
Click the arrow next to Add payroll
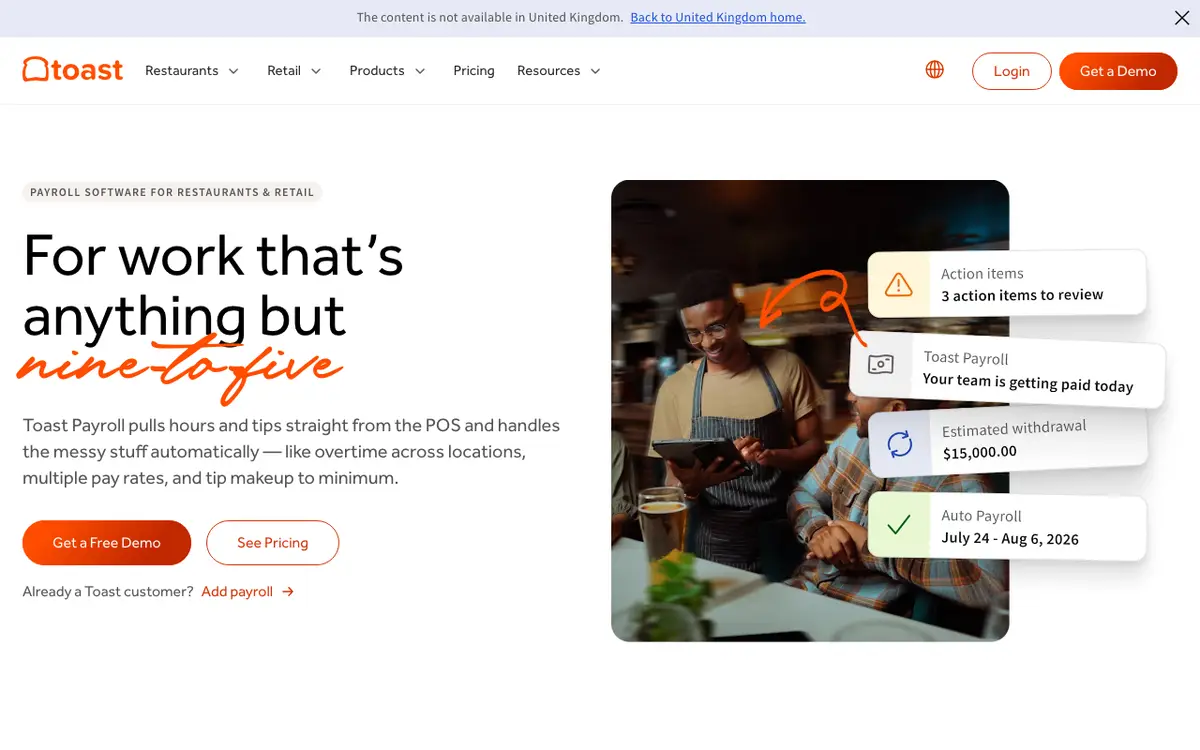pos(288,592)
